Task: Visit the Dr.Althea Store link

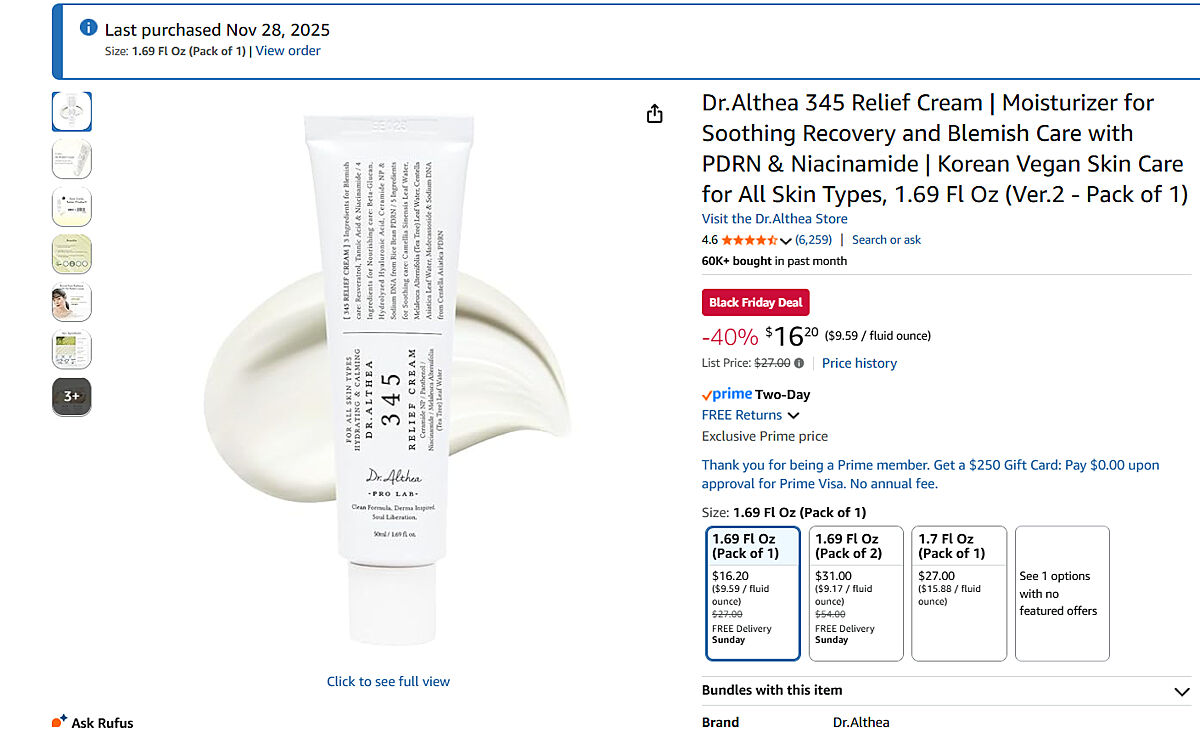Action: coord(774,219)
